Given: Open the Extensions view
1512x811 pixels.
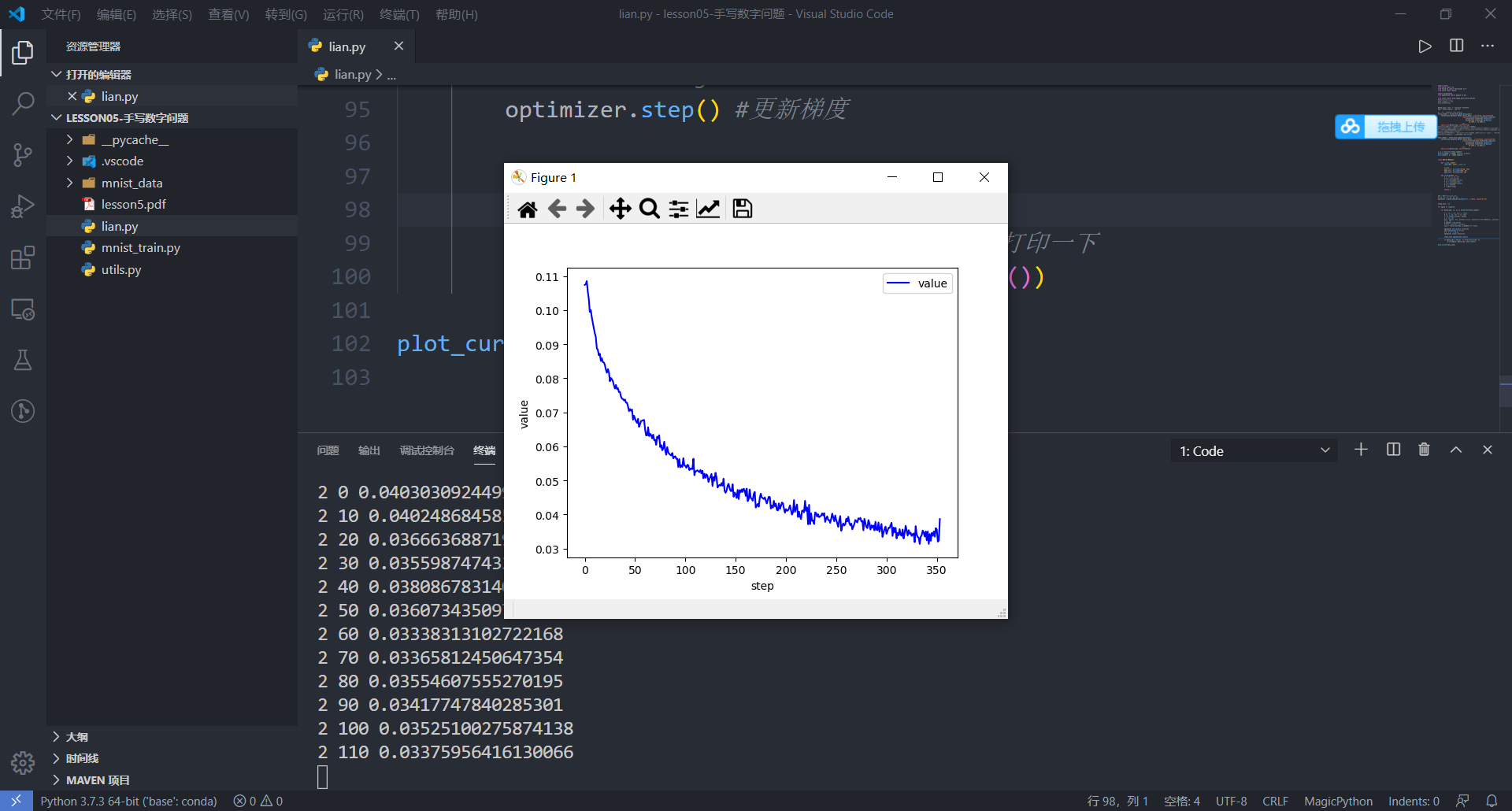Looking at the screenshot, I should pos(23,257).
